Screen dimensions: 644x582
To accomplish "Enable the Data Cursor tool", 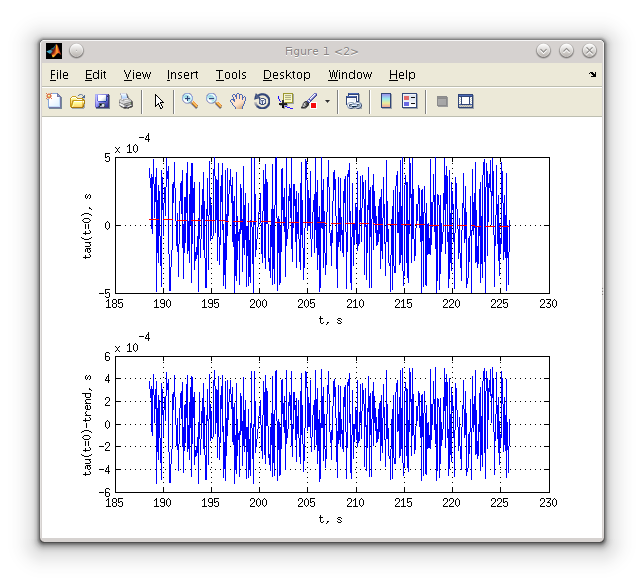I will click(286, 101).
